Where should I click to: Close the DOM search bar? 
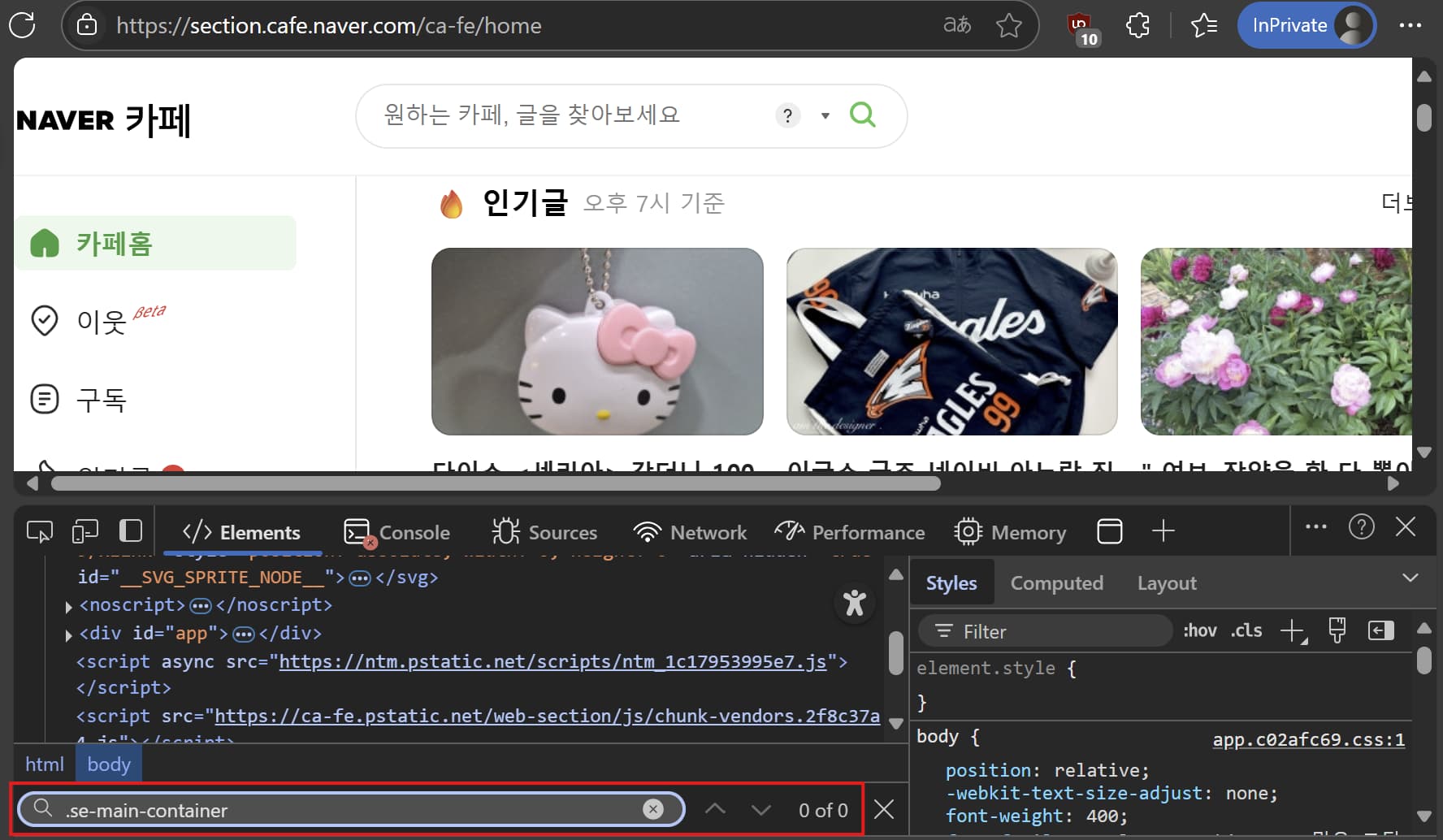[884, 809]
